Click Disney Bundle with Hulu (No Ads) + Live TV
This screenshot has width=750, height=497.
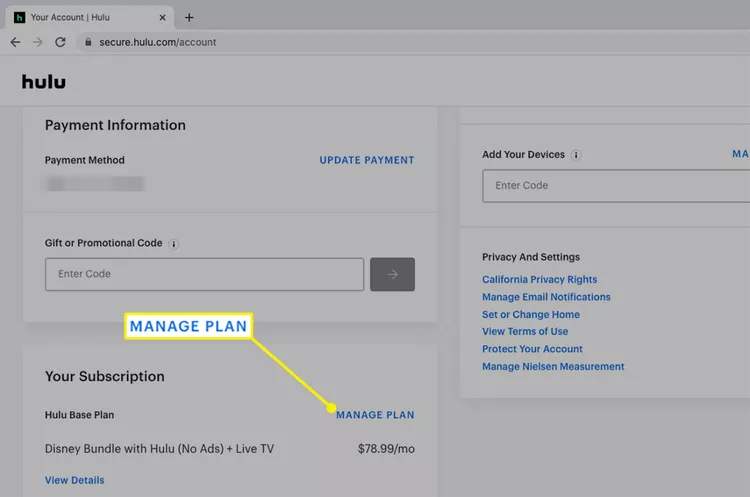[159, 449]
